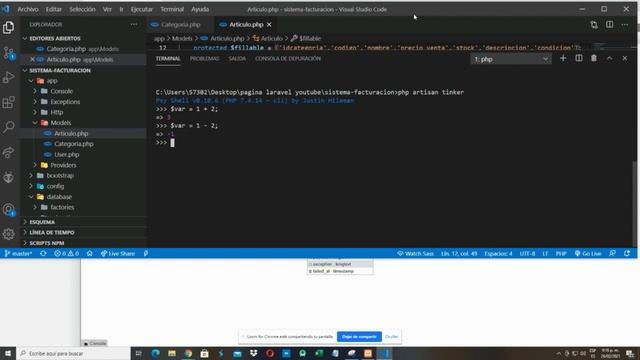
Task: Switch to the Problemas panel tab
Action: [204, 59]
